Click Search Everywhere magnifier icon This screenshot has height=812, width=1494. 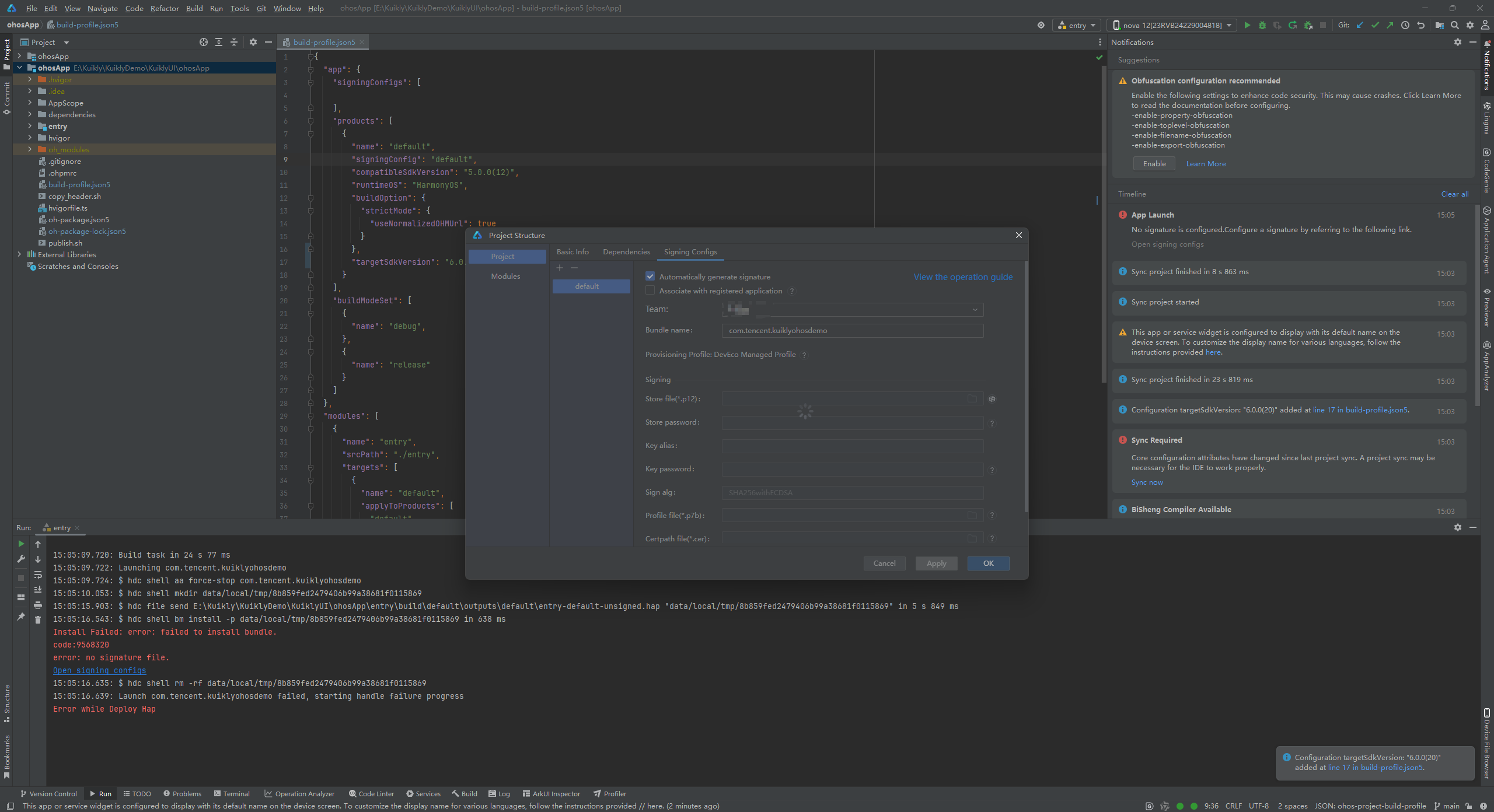click(x=1455, y=25)
